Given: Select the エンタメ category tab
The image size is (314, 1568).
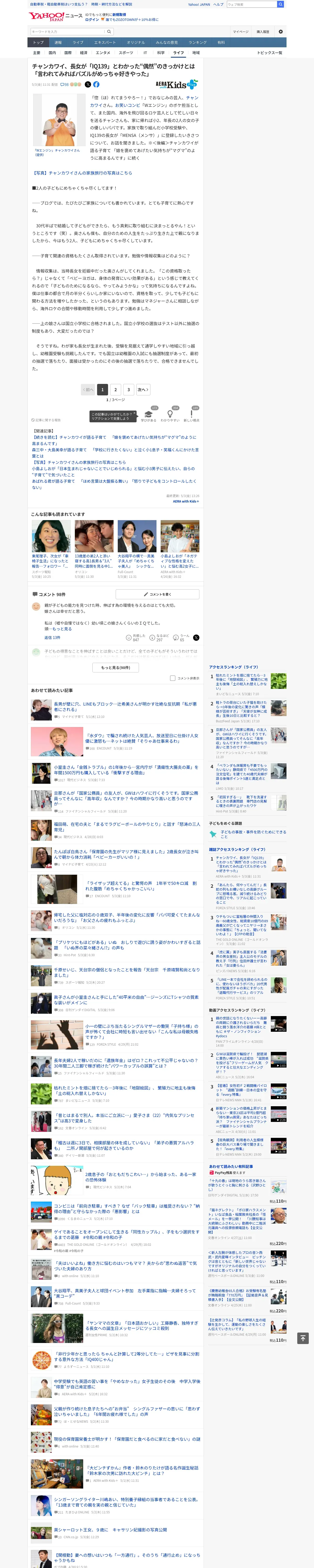Looking at the screenshot, I should point(103,53).
